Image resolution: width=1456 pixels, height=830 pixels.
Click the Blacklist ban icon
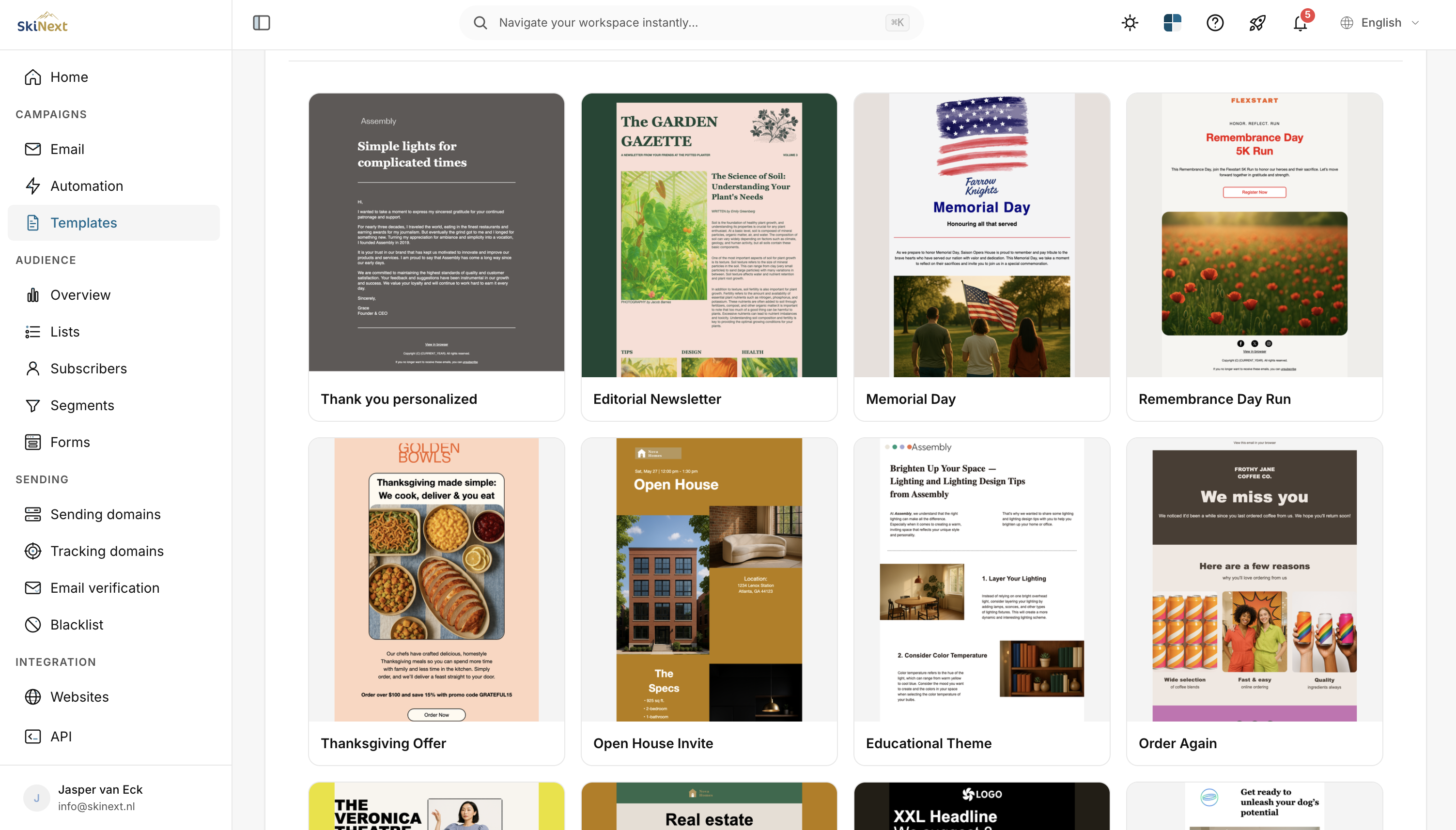click(x=33, y=625)
